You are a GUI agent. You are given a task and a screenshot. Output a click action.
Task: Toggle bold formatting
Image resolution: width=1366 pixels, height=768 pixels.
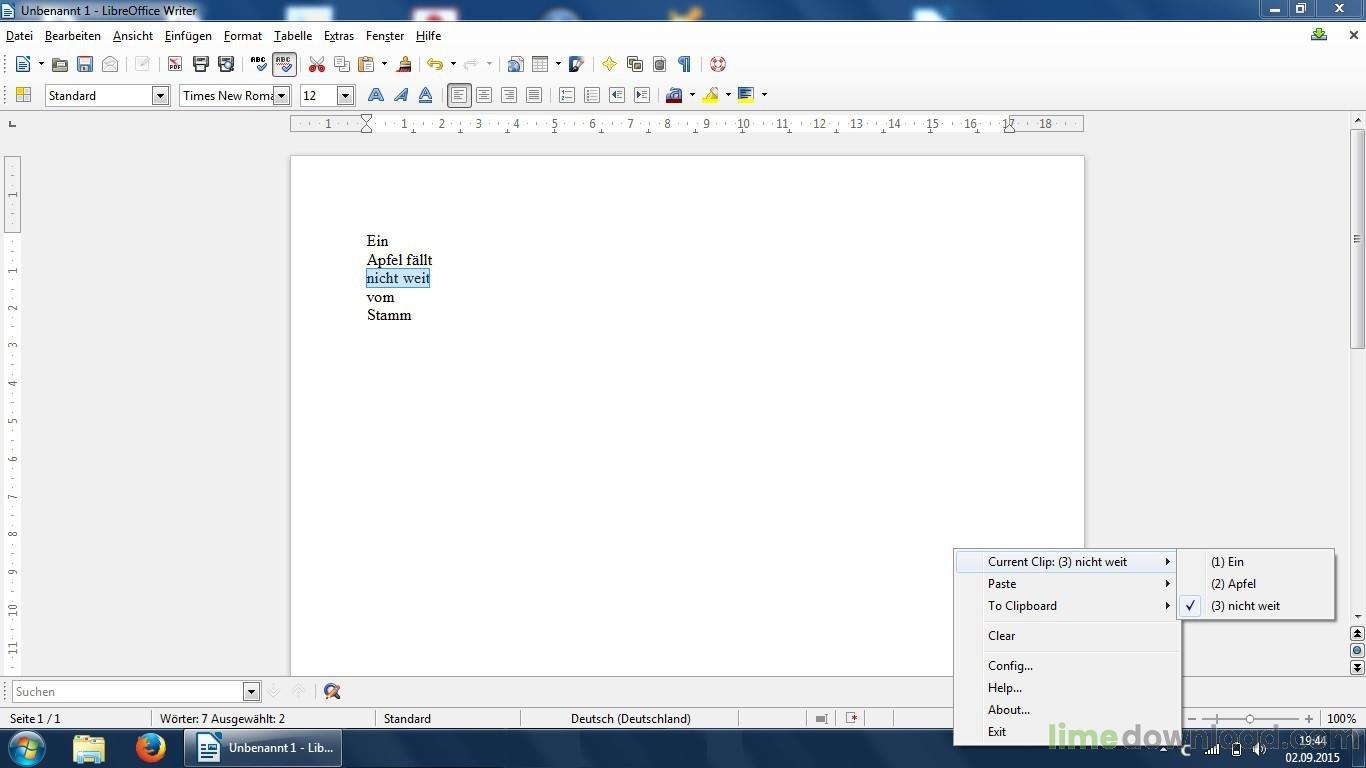(375, 95)
